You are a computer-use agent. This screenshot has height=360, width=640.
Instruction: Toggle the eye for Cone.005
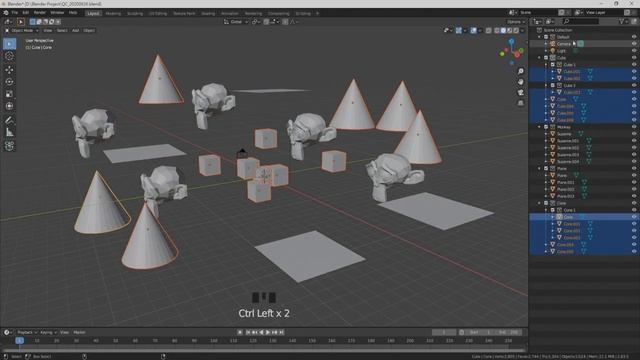coord(634,251)
